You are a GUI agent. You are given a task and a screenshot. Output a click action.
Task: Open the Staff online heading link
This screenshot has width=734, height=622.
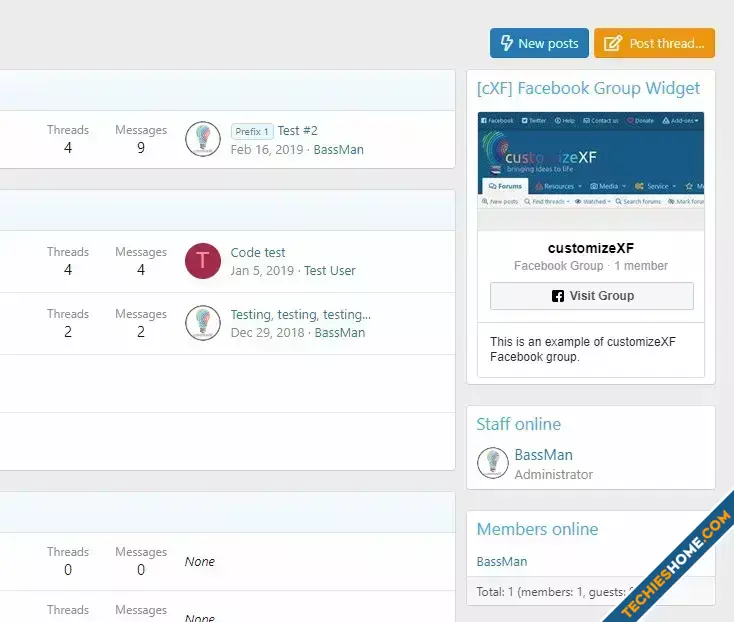click(519, 424)
